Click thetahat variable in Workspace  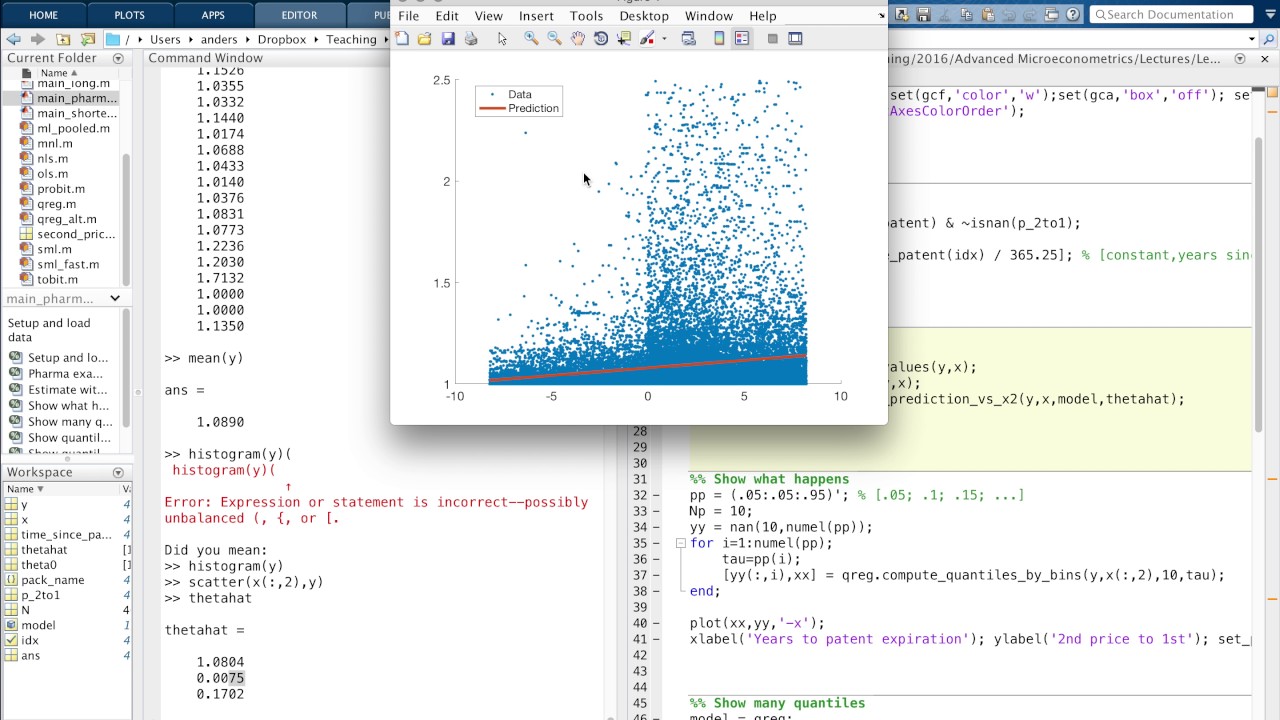tap(44, 550)
